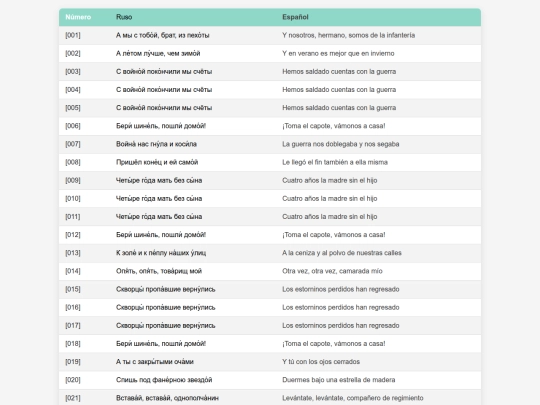Click the Russian line in row [019]
The width and height of the screenshot is (540, 405).
(x=155, y=362)
